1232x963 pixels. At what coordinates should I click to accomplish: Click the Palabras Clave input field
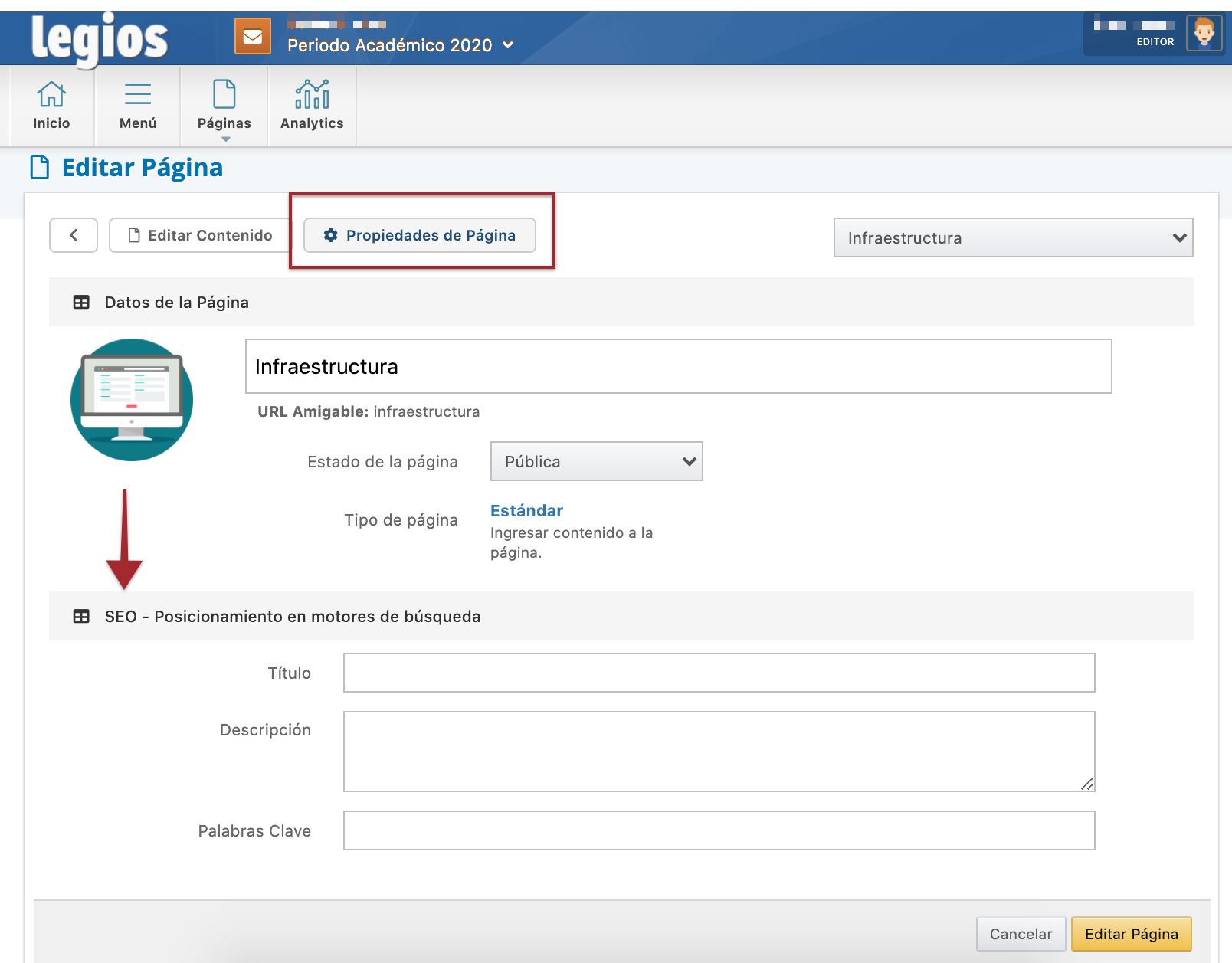719,830
